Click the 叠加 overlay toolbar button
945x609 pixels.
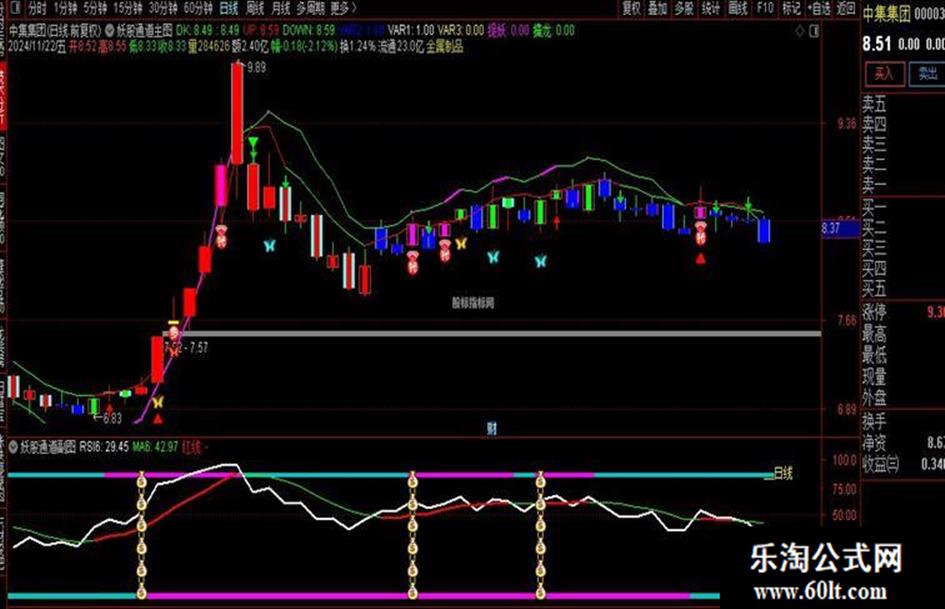coord(658,8)
